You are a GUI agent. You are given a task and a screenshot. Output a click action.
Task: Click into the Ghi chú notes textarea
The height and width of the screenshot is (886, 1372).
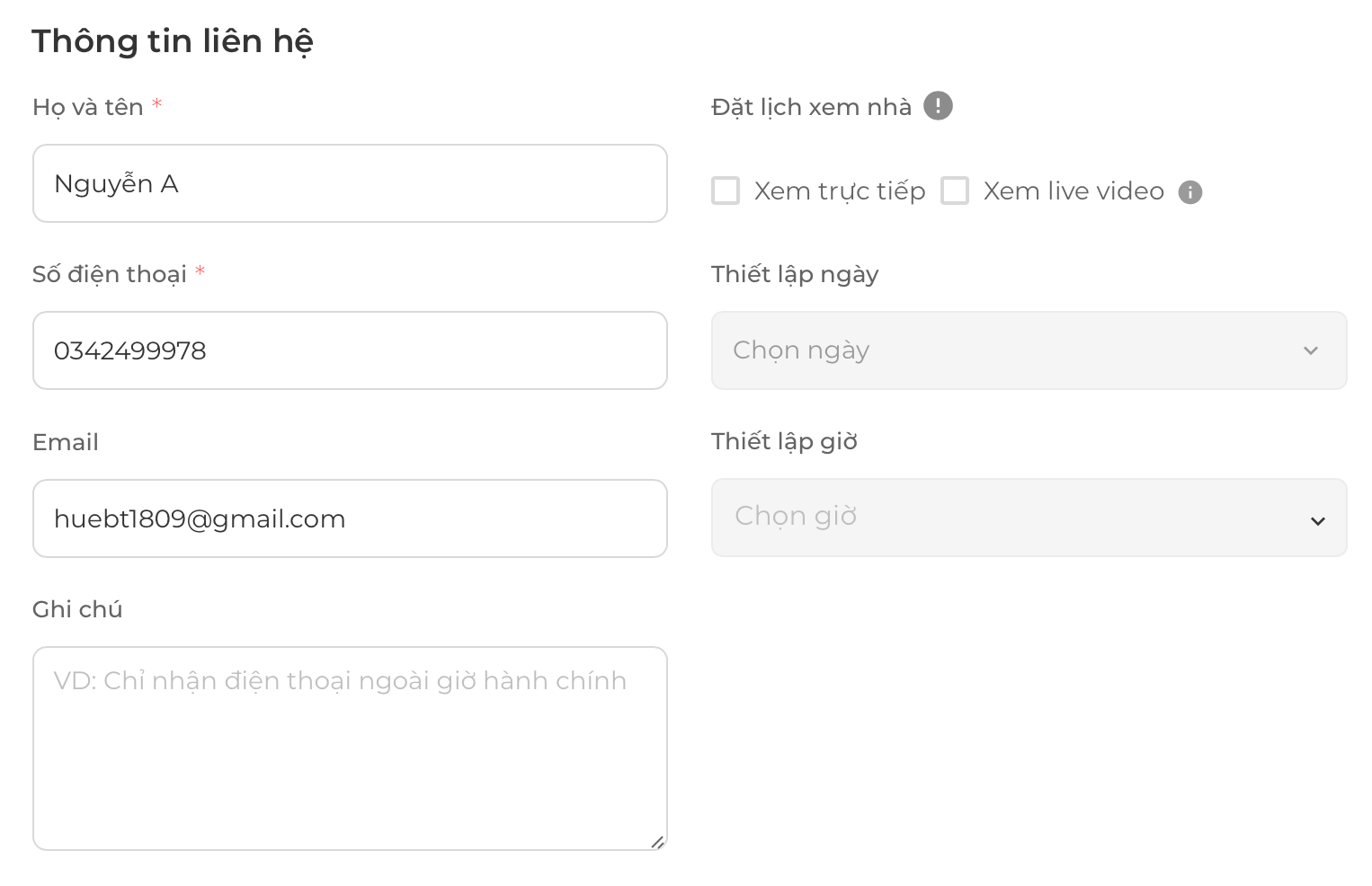coord(350,749)
